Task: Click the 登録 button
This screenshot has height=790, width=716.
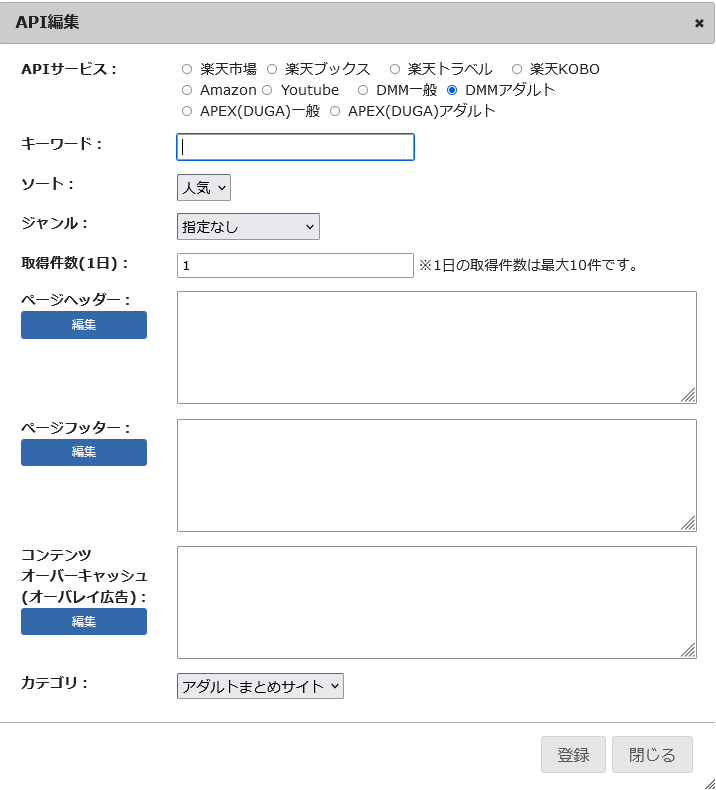Action: (x=573, y=755)
